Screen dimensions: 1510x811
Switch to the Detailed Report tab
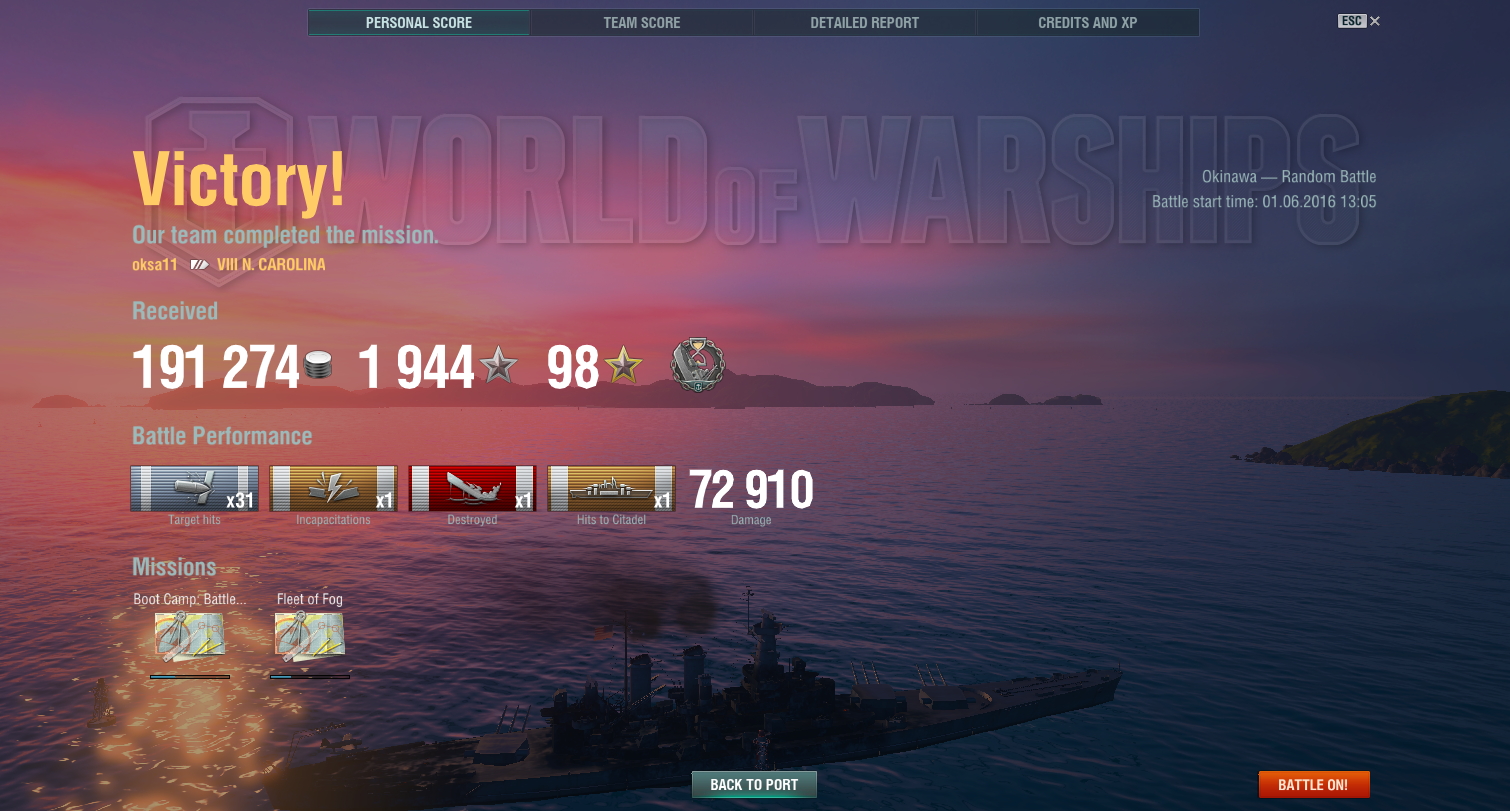click(864, 22)
